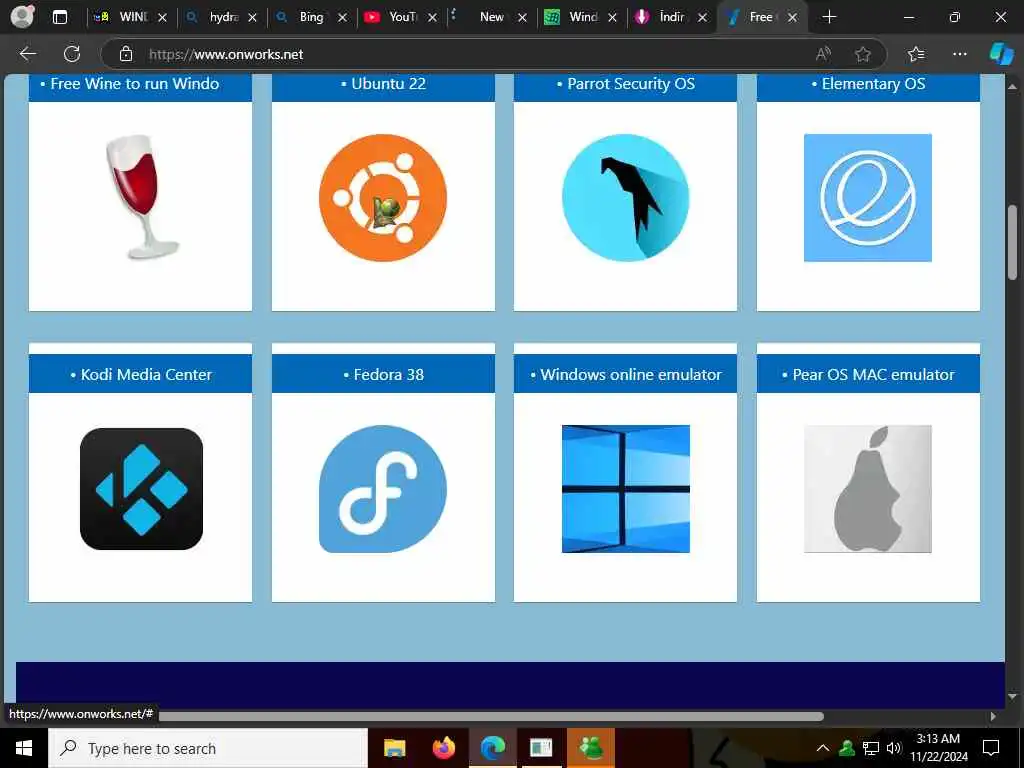
Task: Click the Type here to search box
Action: [208, 748]
